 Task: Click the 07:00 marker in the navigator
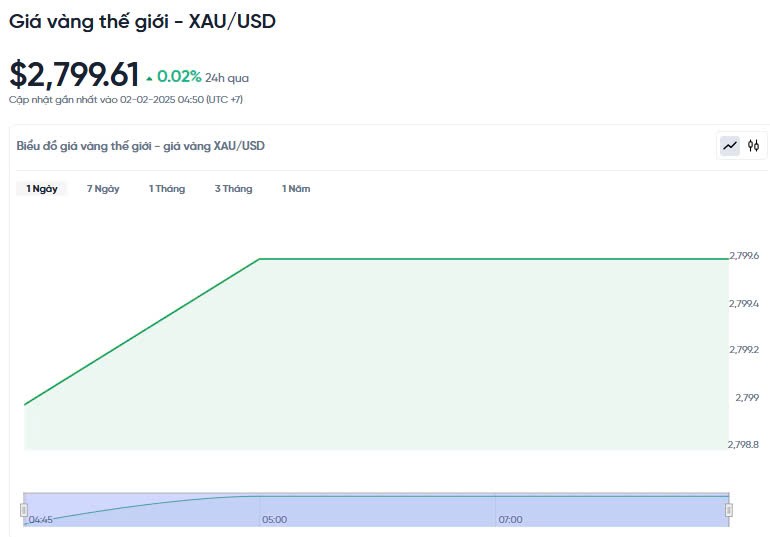[x=510, y=520]
